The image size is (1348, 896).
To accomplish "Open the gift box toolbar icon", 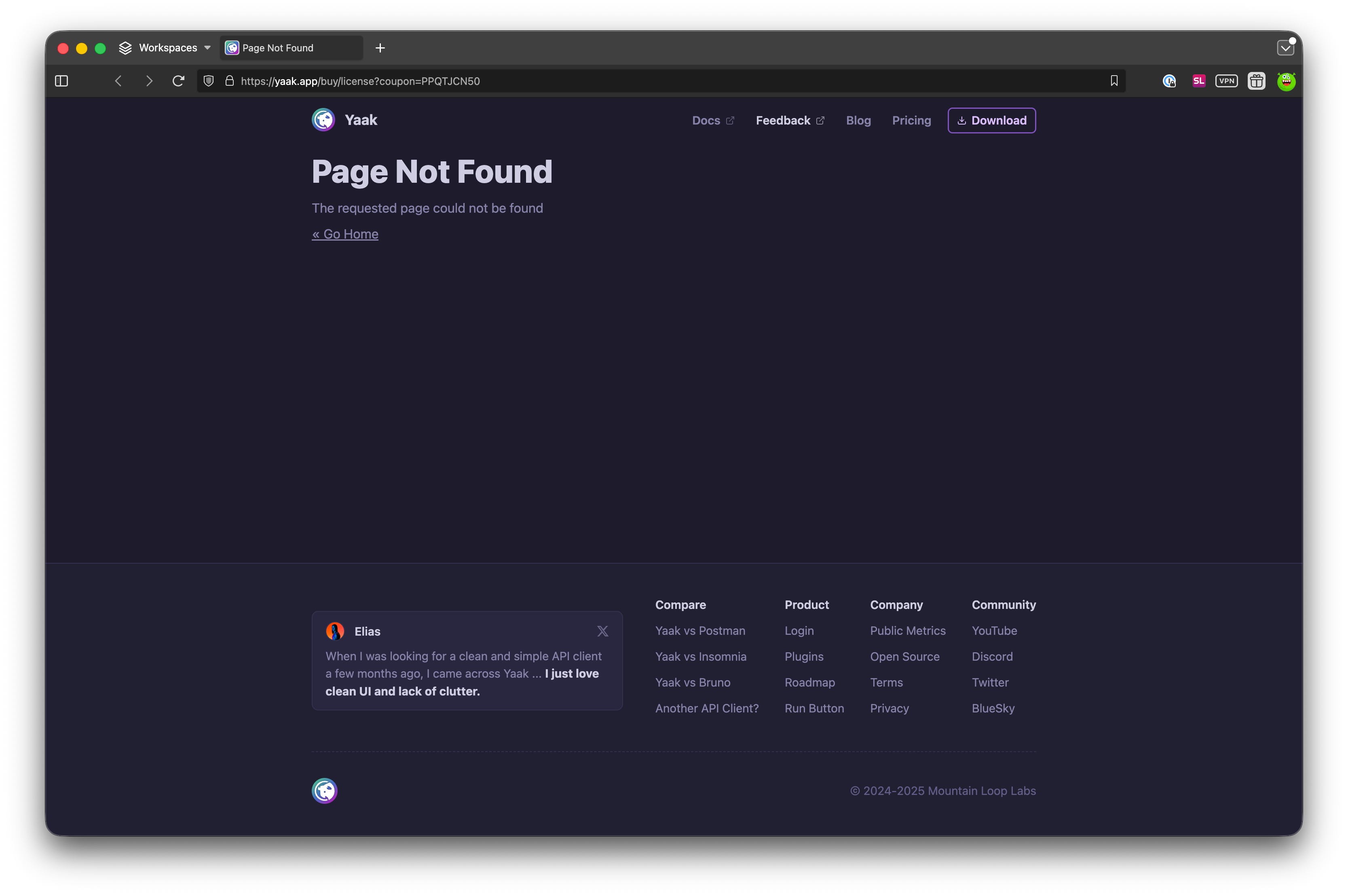I will point(1256,81).
